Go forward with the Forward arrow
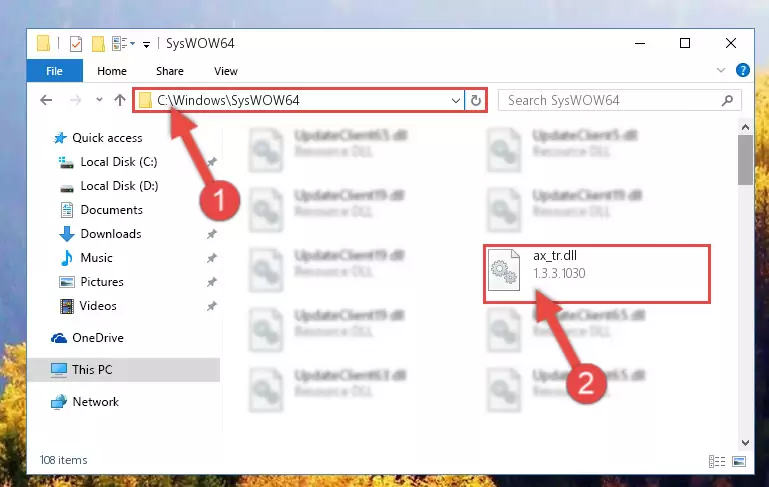This screenshot has width=769, height=487. click(75, 100)
